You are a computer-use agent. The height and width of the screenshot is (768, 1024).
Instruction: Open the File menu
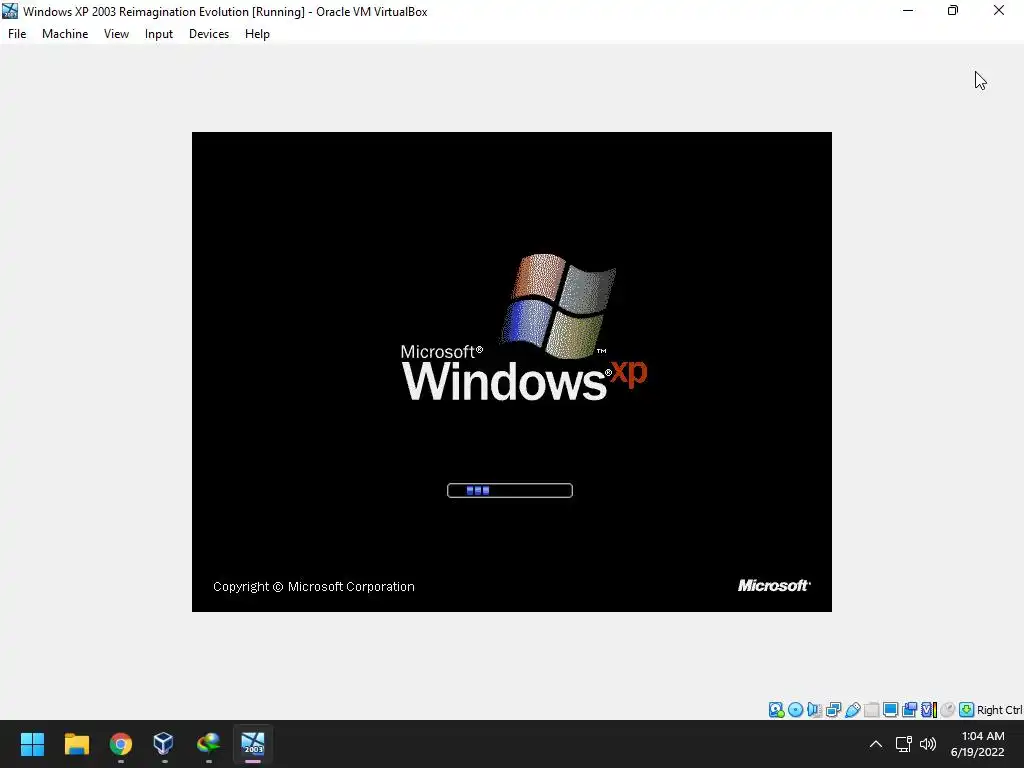point(17,34)
